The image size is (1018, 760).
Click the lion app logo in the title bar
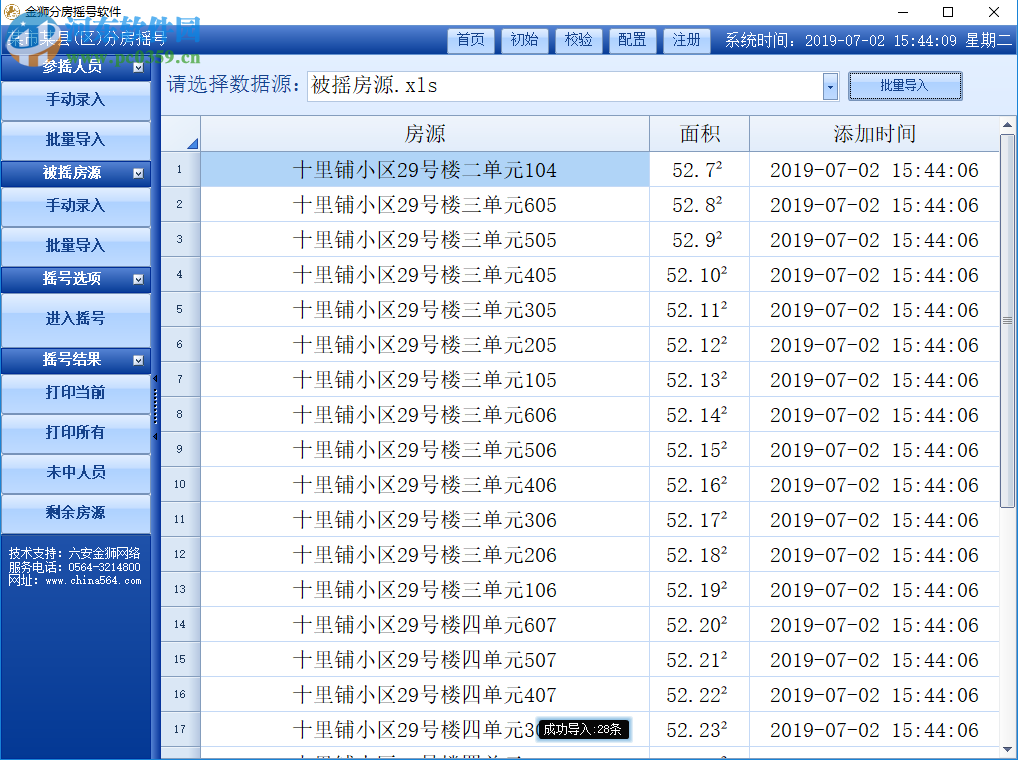coord(14,11)
